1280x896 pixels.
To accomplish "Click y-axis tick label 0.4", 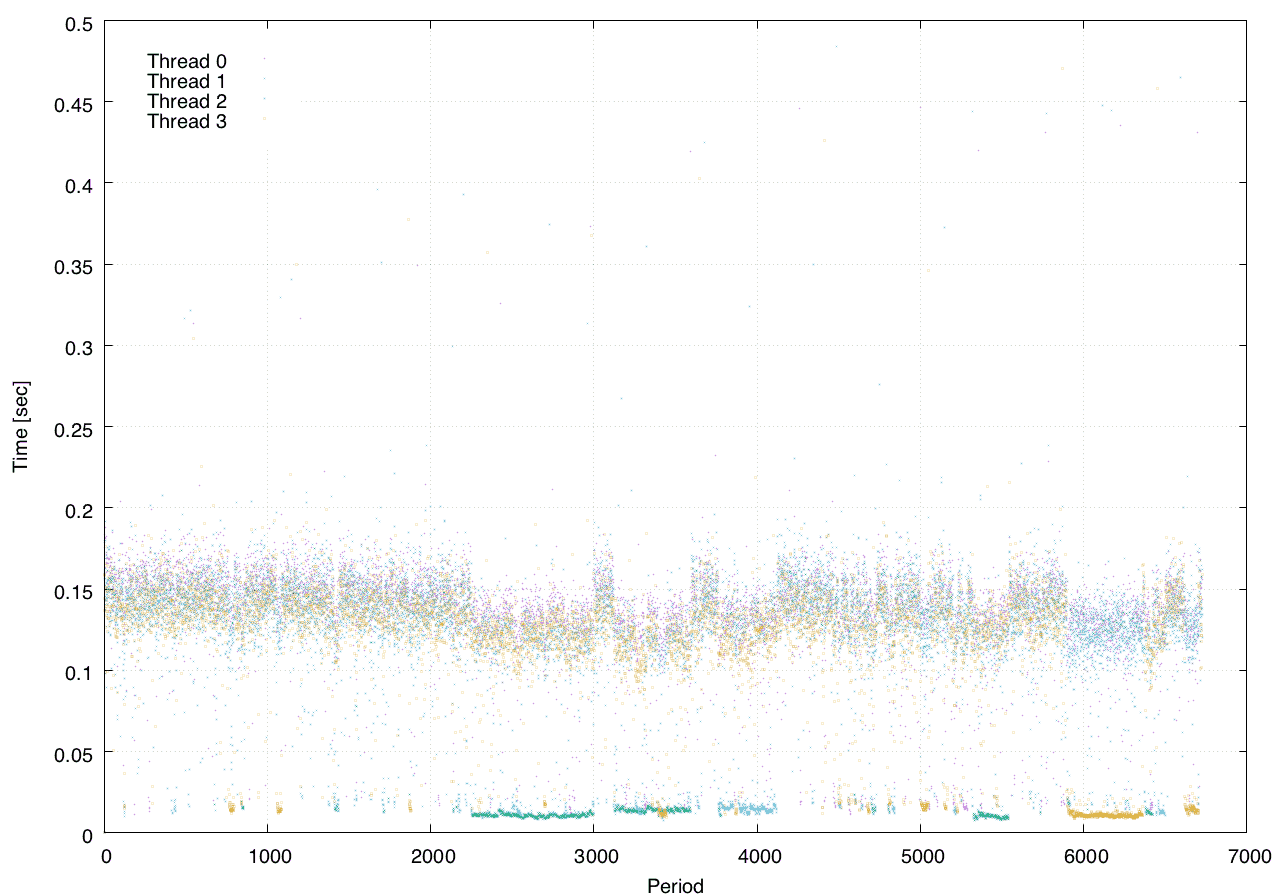I will coord(81,184).
